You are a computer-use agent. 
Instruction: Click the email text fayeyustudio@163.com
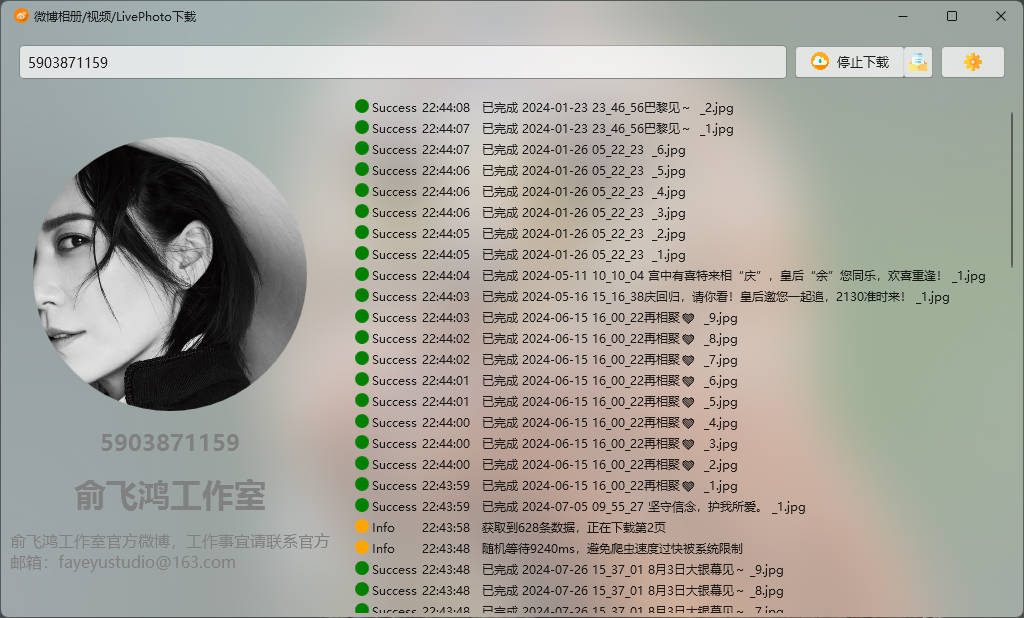[147, 562]
